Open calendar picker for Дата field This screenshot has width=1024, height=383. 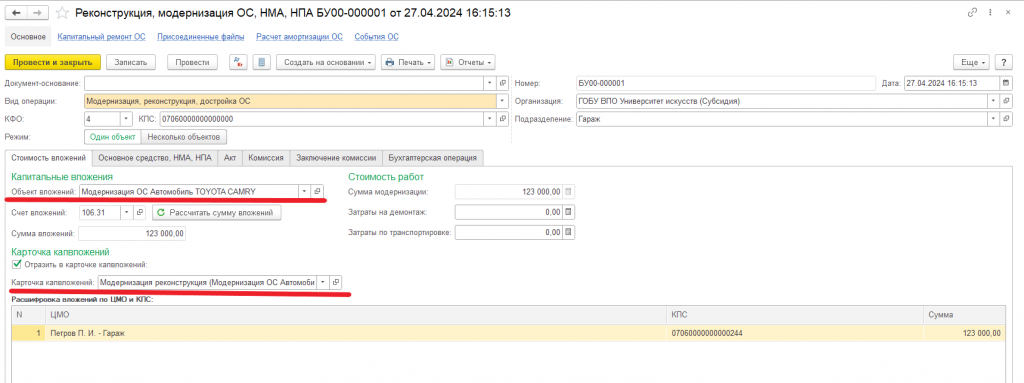click(x=1005, y=83)
